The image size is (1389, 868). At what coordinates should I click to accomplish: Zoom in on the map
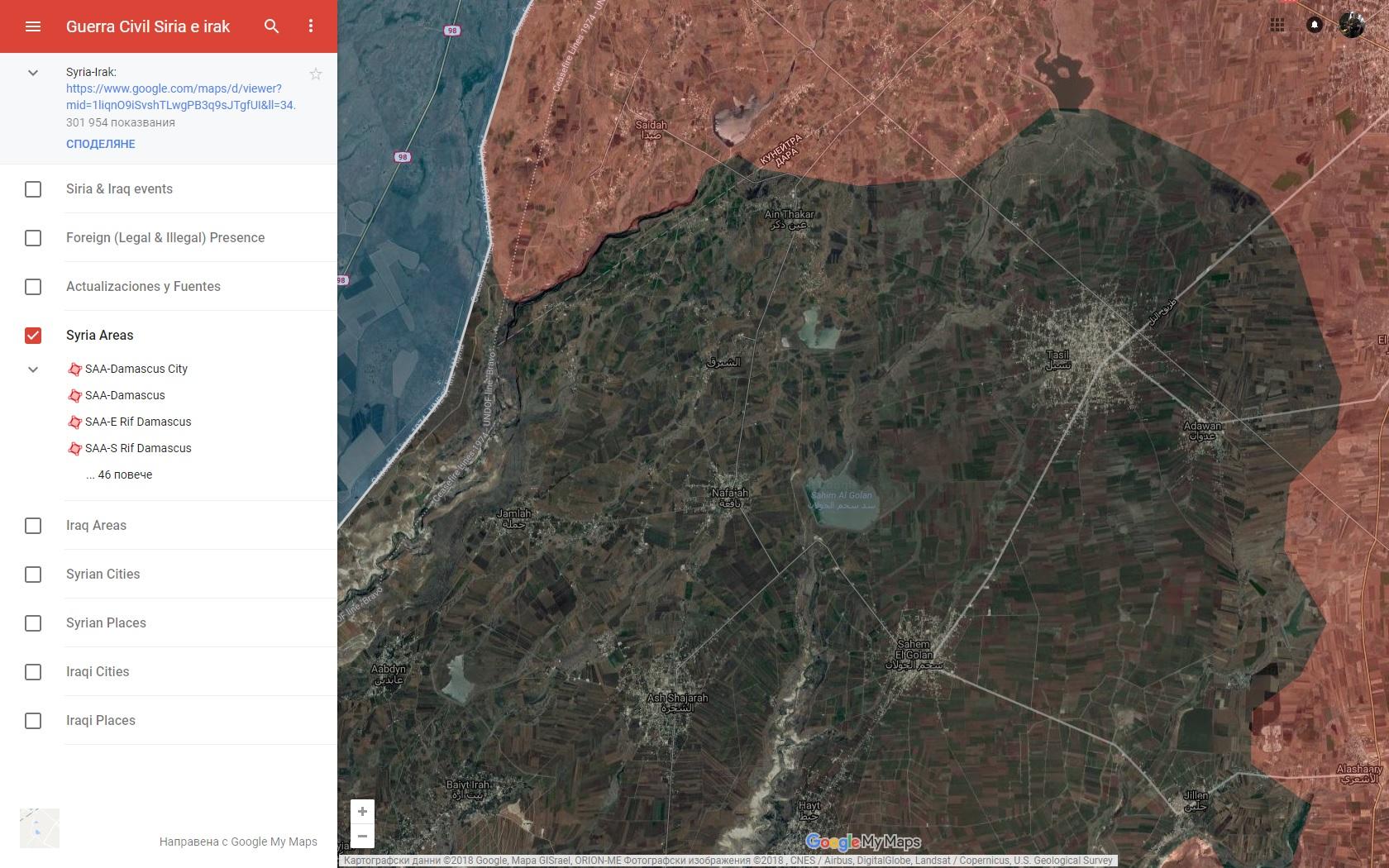(x=362, y=812)
